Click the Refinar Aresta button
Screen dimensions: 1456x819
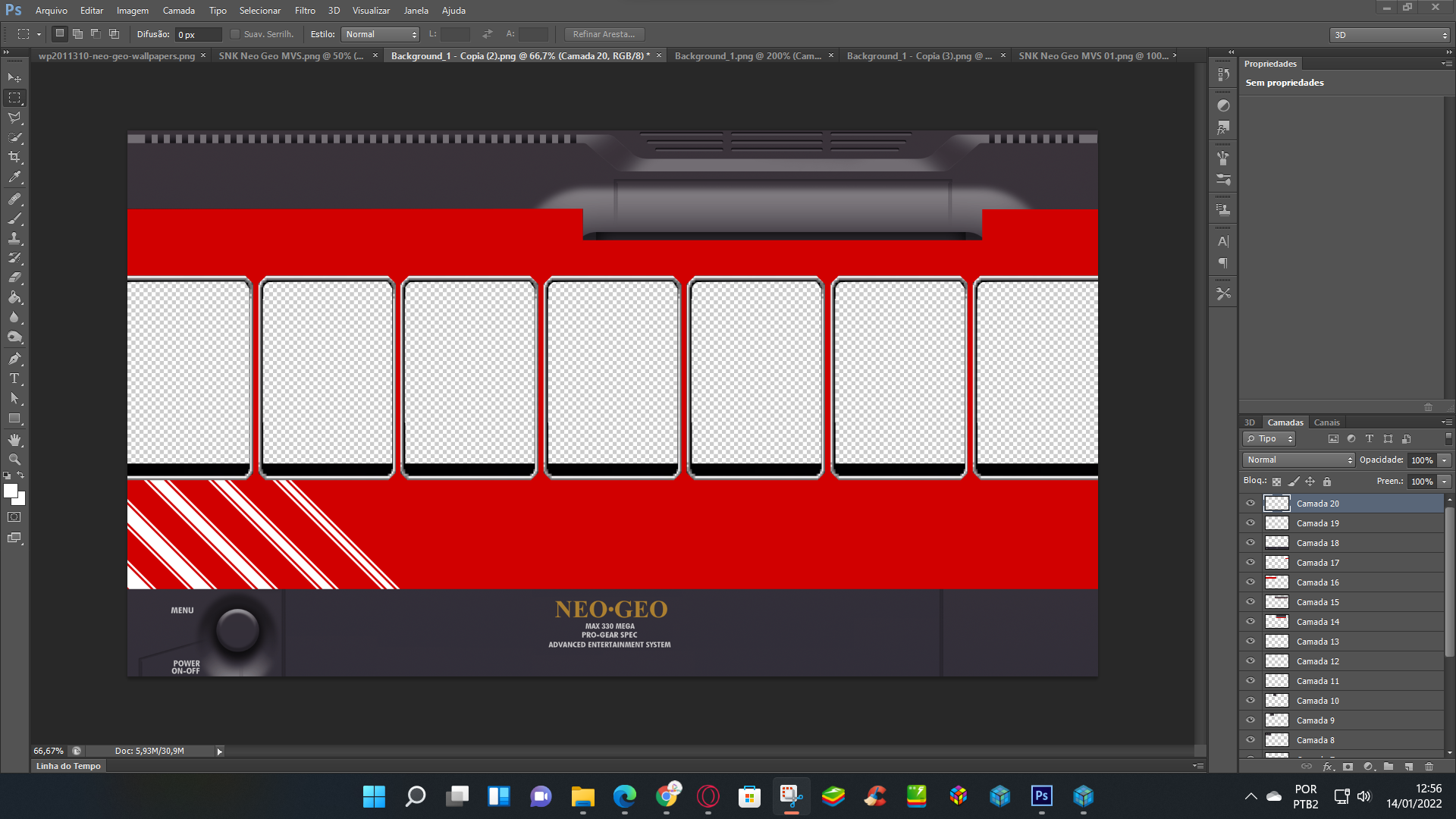pyautogui.click(x=604, y=34)
